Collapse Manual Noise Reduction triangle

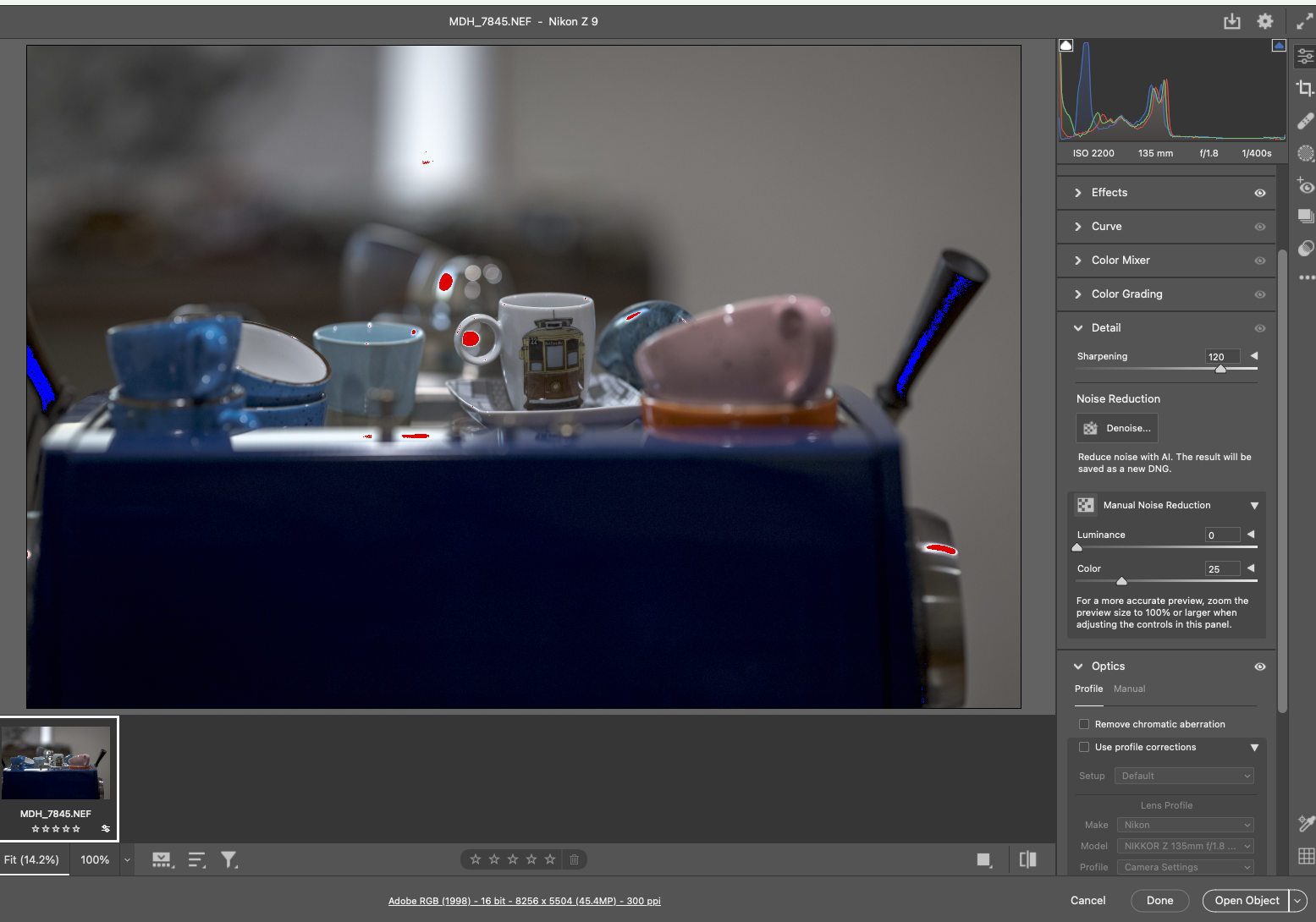point(1254,506)
